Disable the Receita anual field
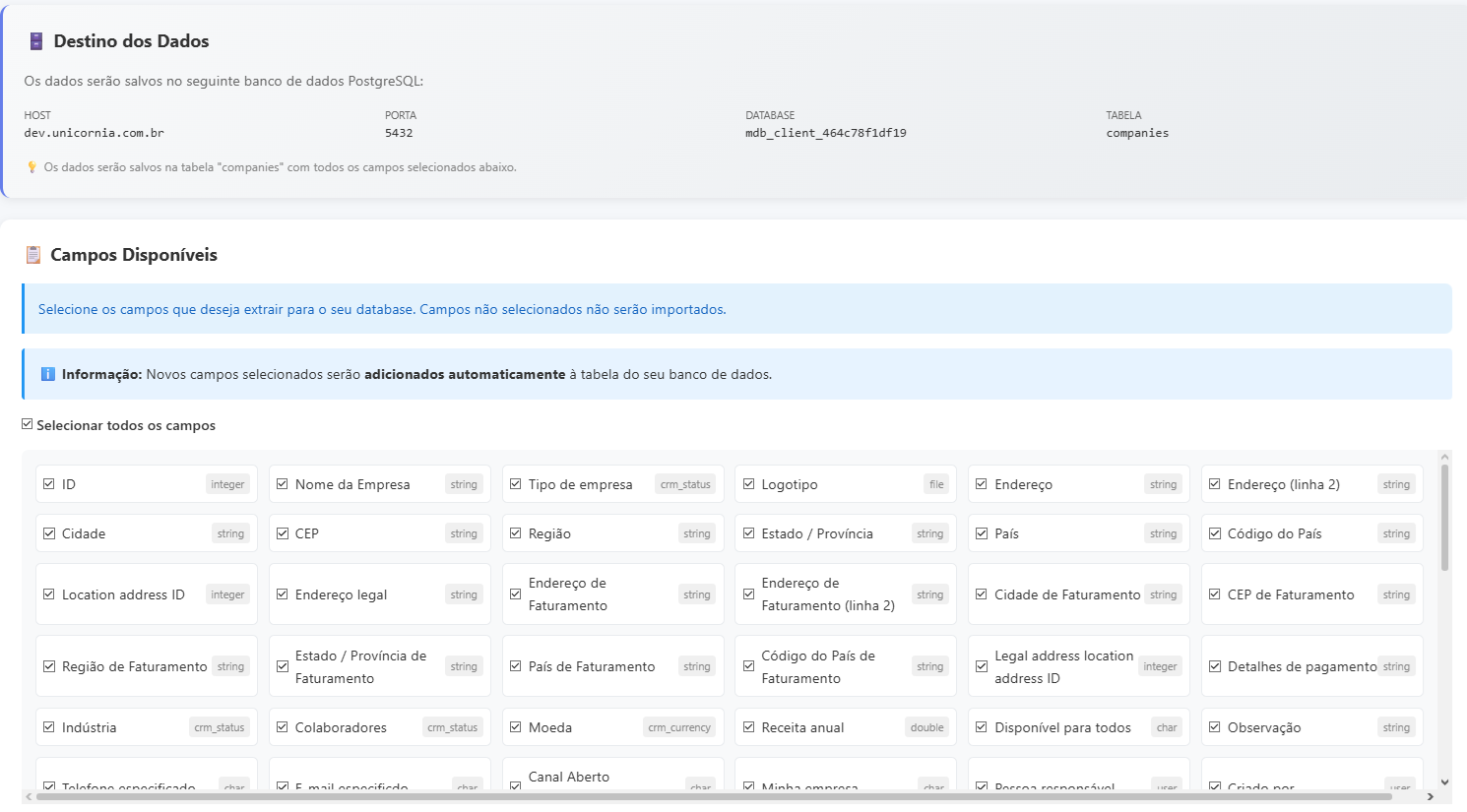Image resolution: width=1467 pixels, height=812 pixels. pos(749,727)
